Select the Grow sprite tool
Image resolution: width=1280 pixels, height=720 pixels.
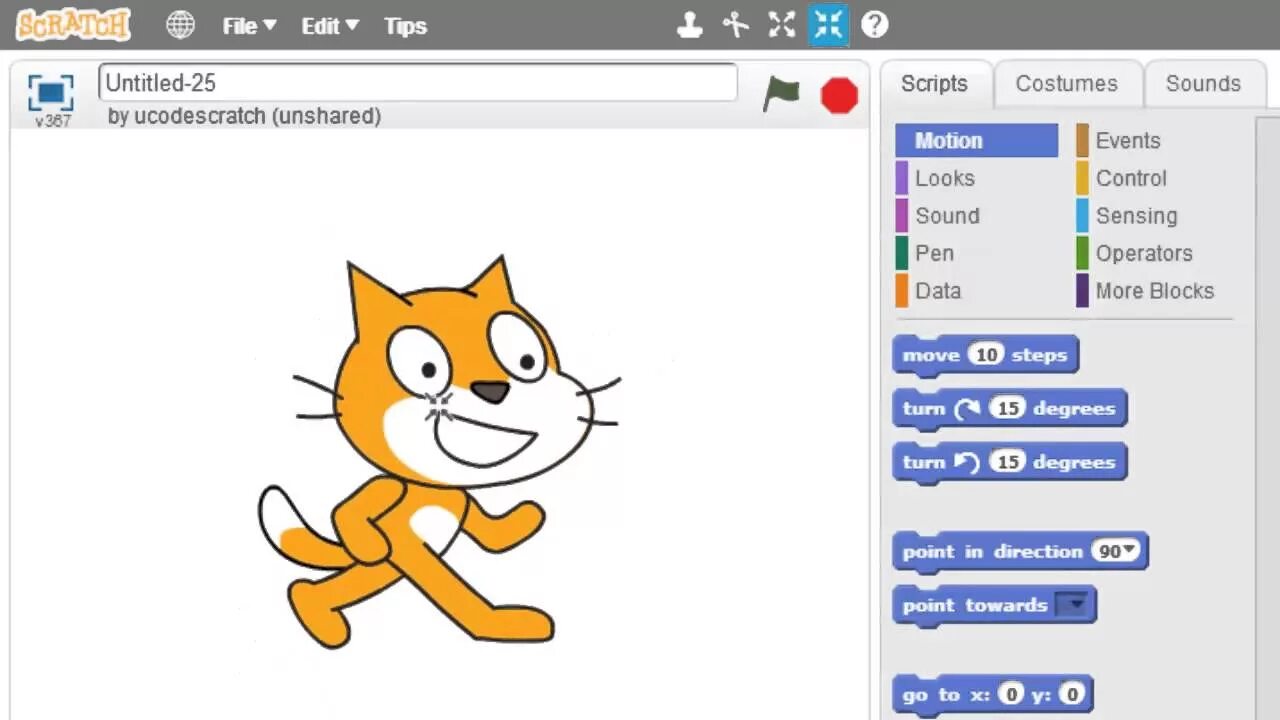(782, 25)
